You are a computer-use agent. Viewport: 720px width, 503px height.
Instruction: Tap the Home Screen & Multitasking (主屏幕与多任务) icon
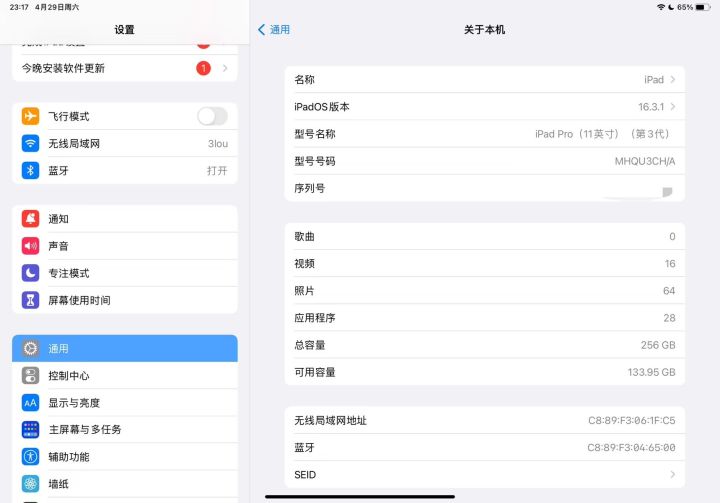click(x=30, y=430)
